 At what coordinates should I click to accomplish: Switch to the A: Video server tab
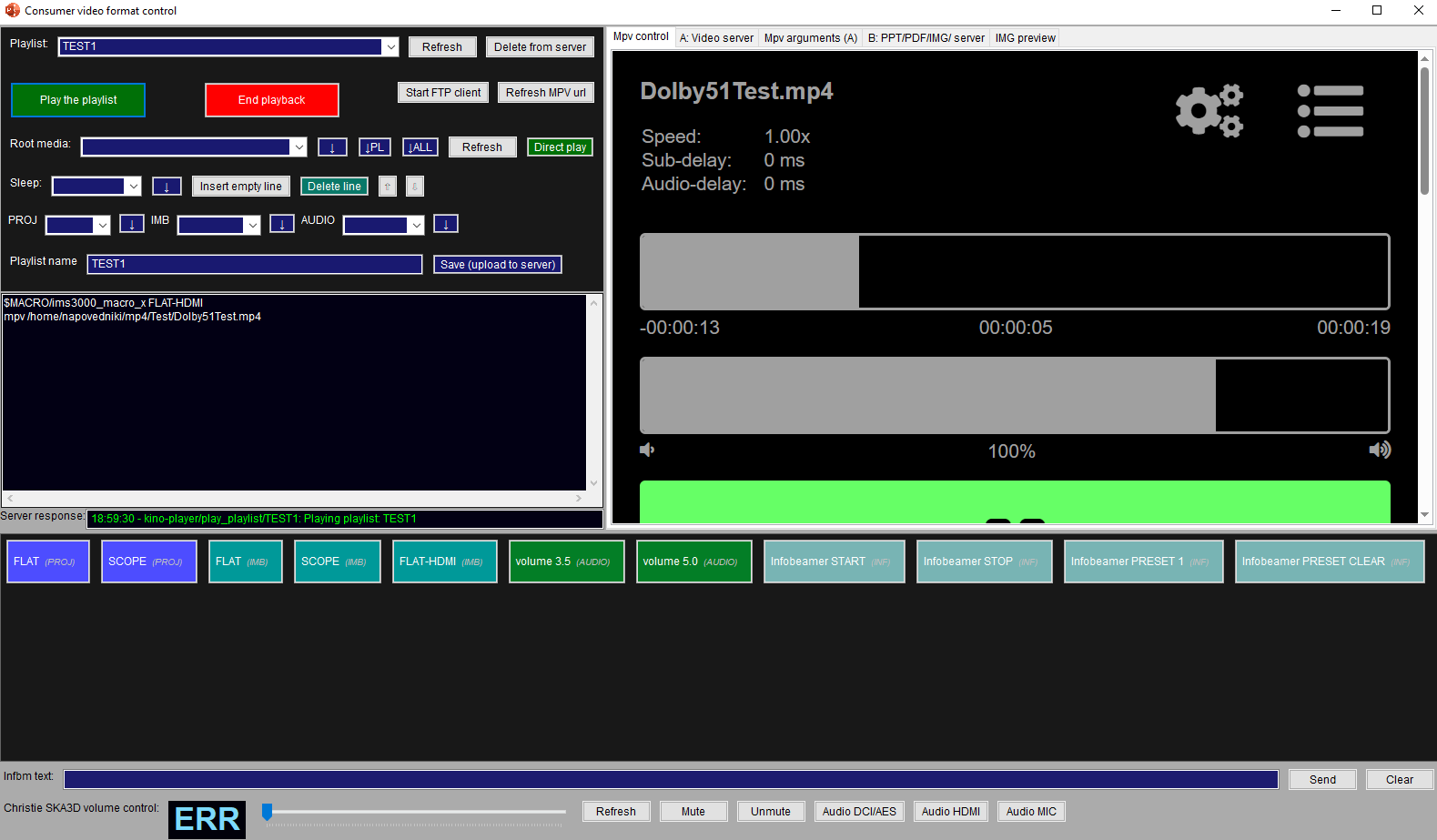[x=716, y=38]
